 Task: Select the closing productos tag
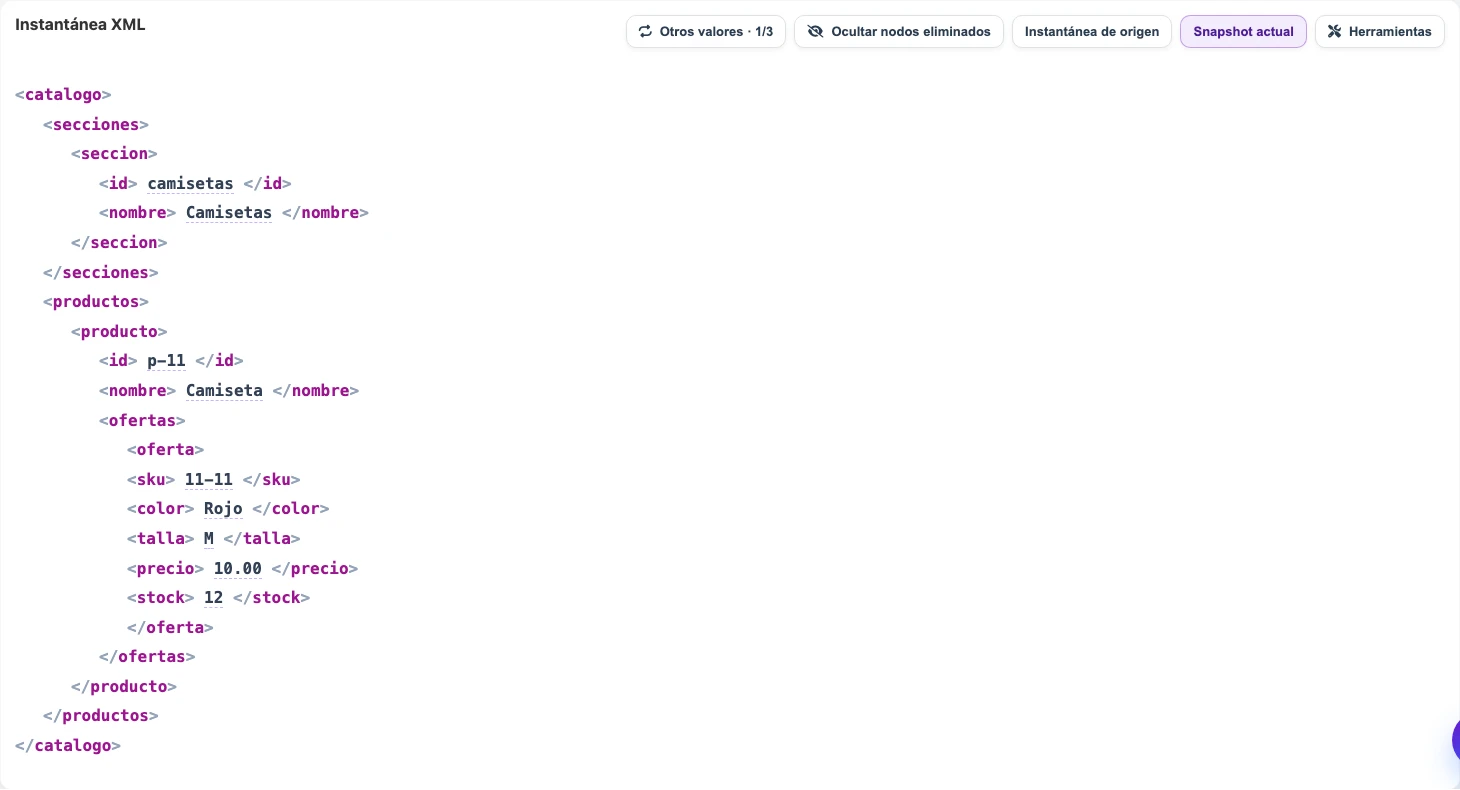[101, 715]
